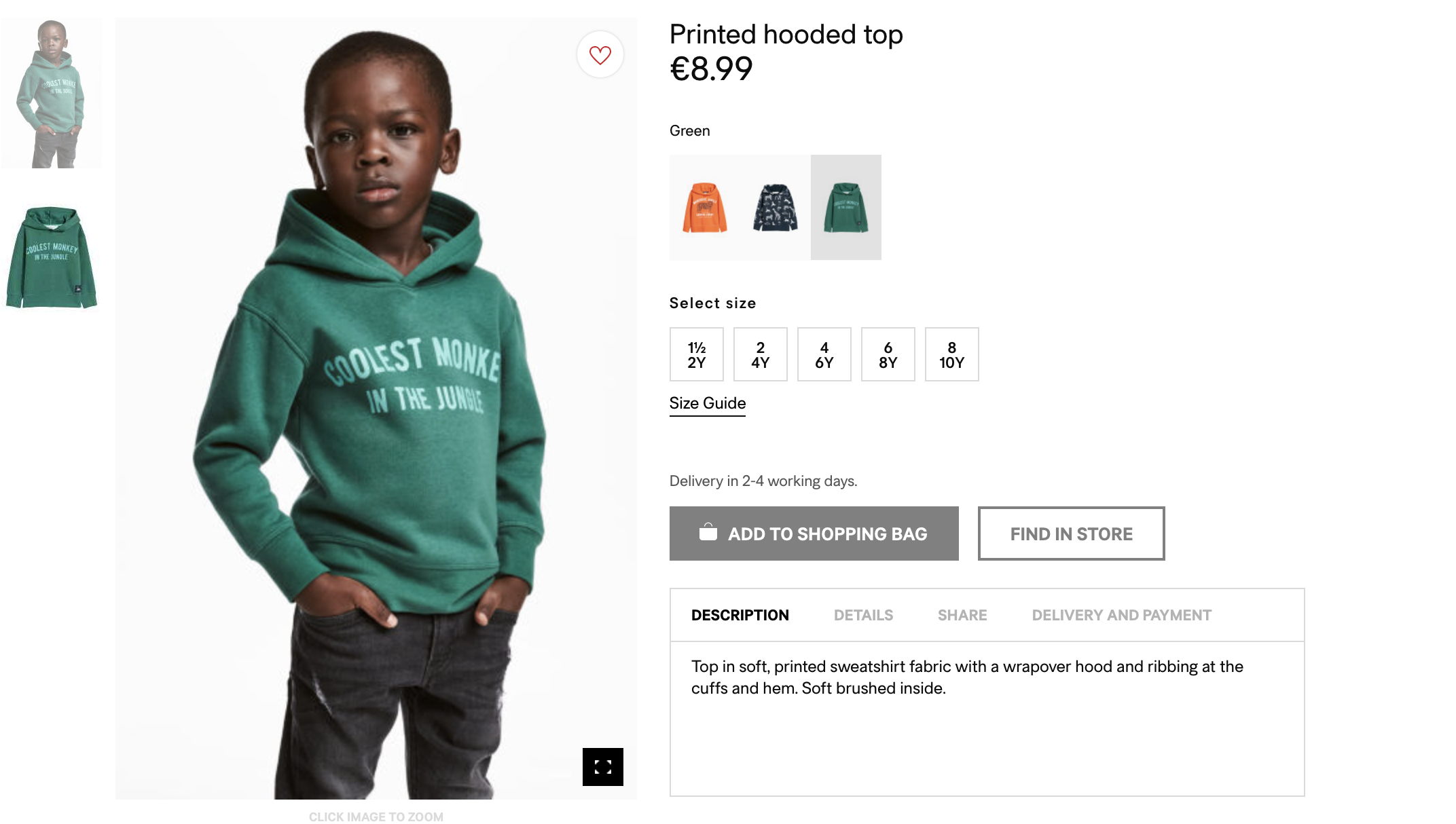Select the dark blue patterned hoodie
1456x824 pixels.
775,208
